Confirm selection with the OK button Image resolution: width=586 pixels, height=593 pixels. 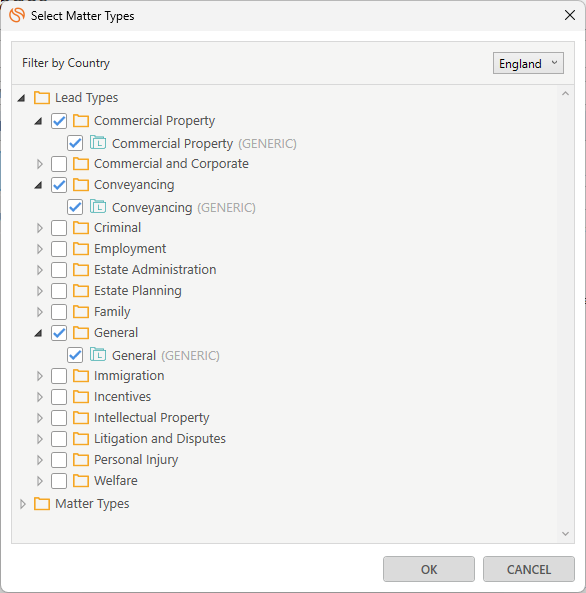429,569
